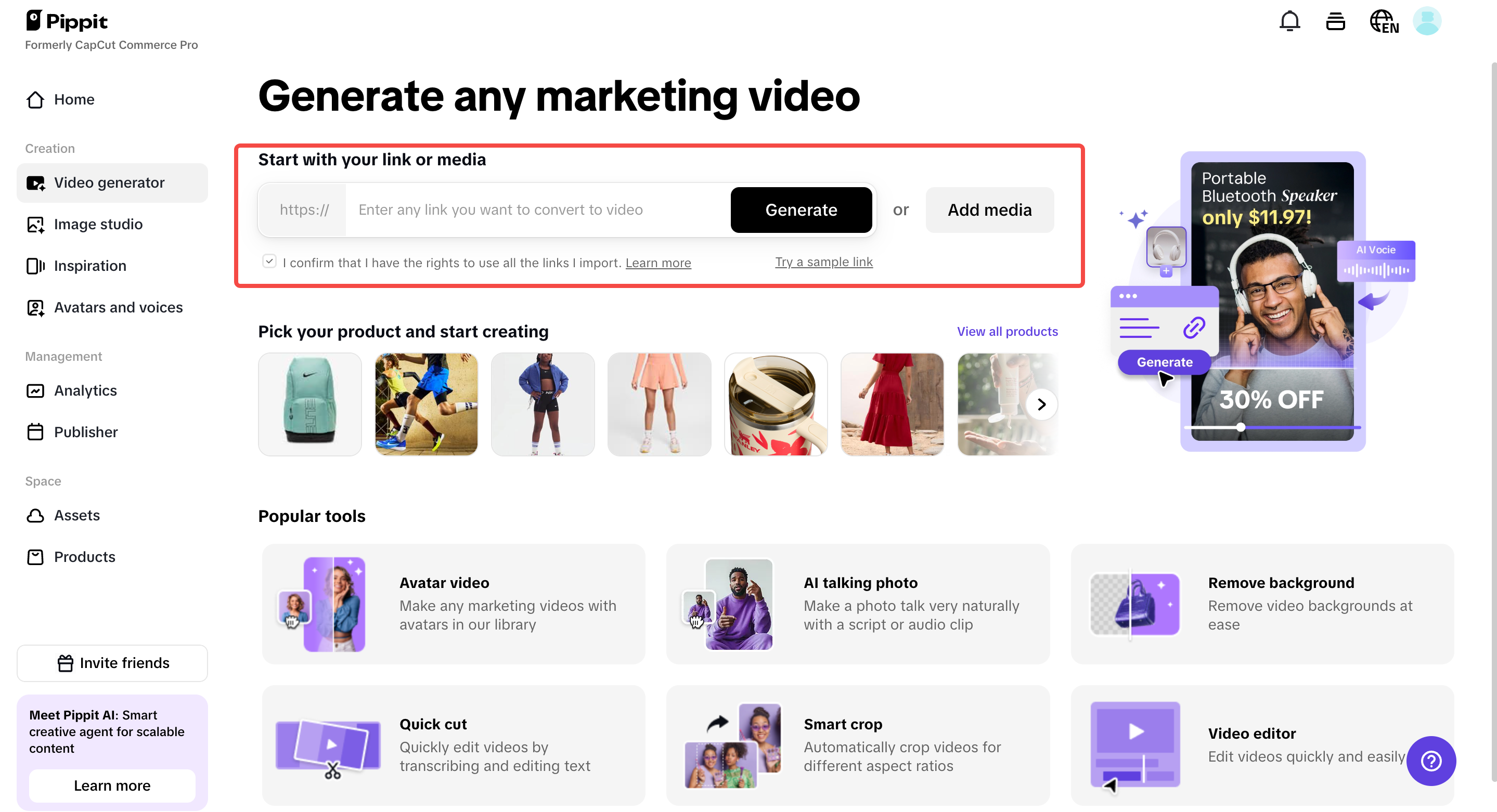
Task: Select the Publisher icon
Action: pyautogui.click(x=35, y=431)
